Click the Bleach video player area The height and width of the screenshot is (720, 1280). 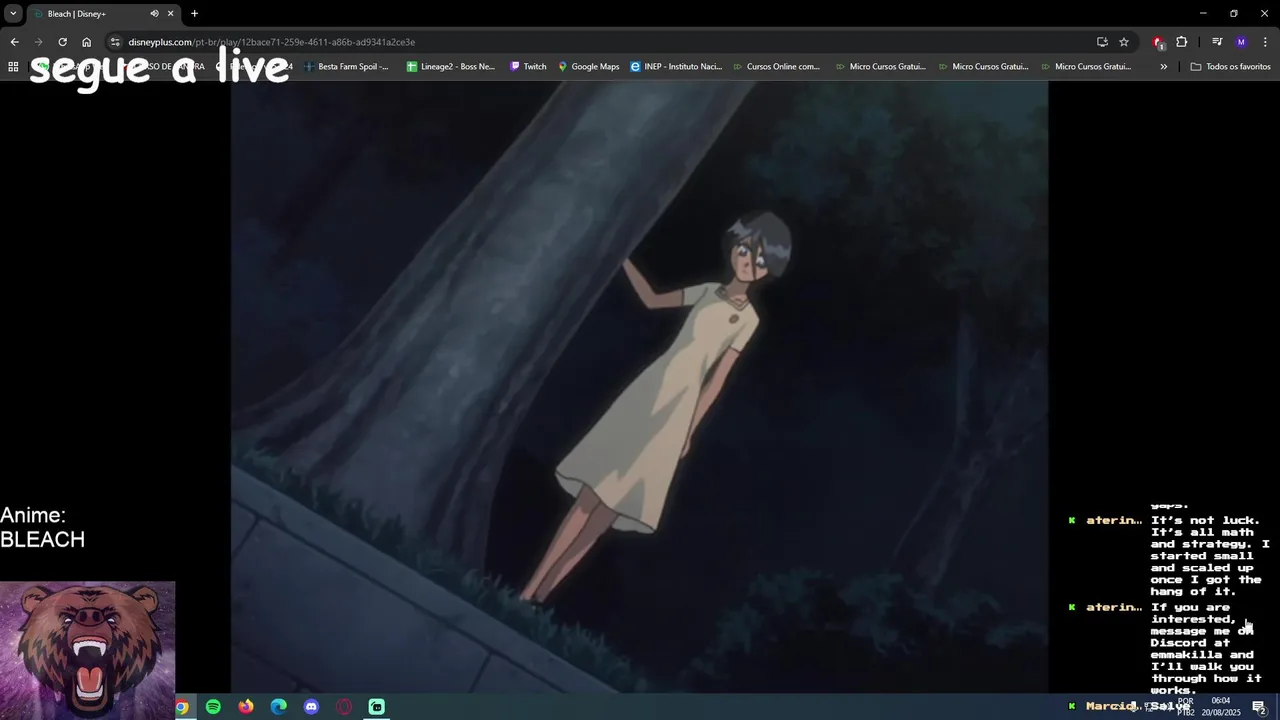coord(639,386)
